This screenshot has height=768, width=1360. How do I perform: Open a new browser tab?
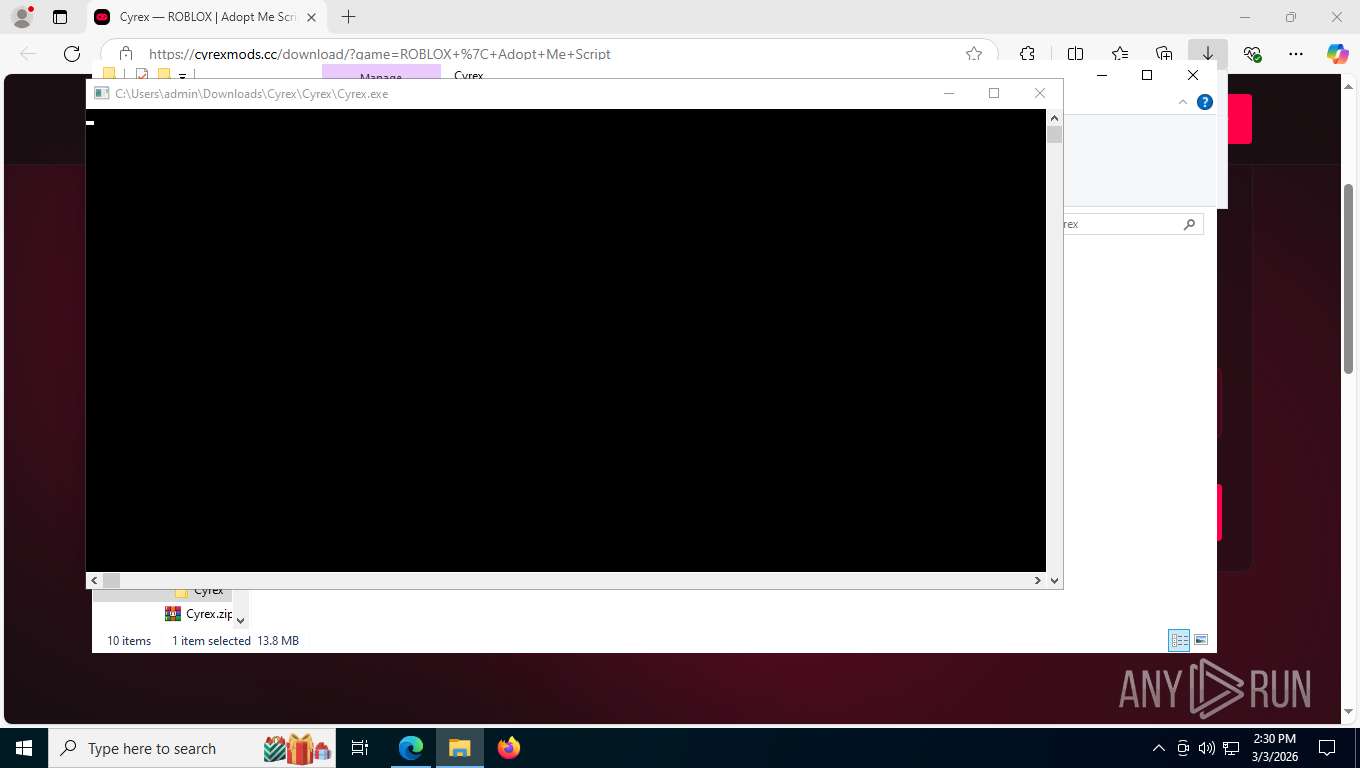pos(348,17)
